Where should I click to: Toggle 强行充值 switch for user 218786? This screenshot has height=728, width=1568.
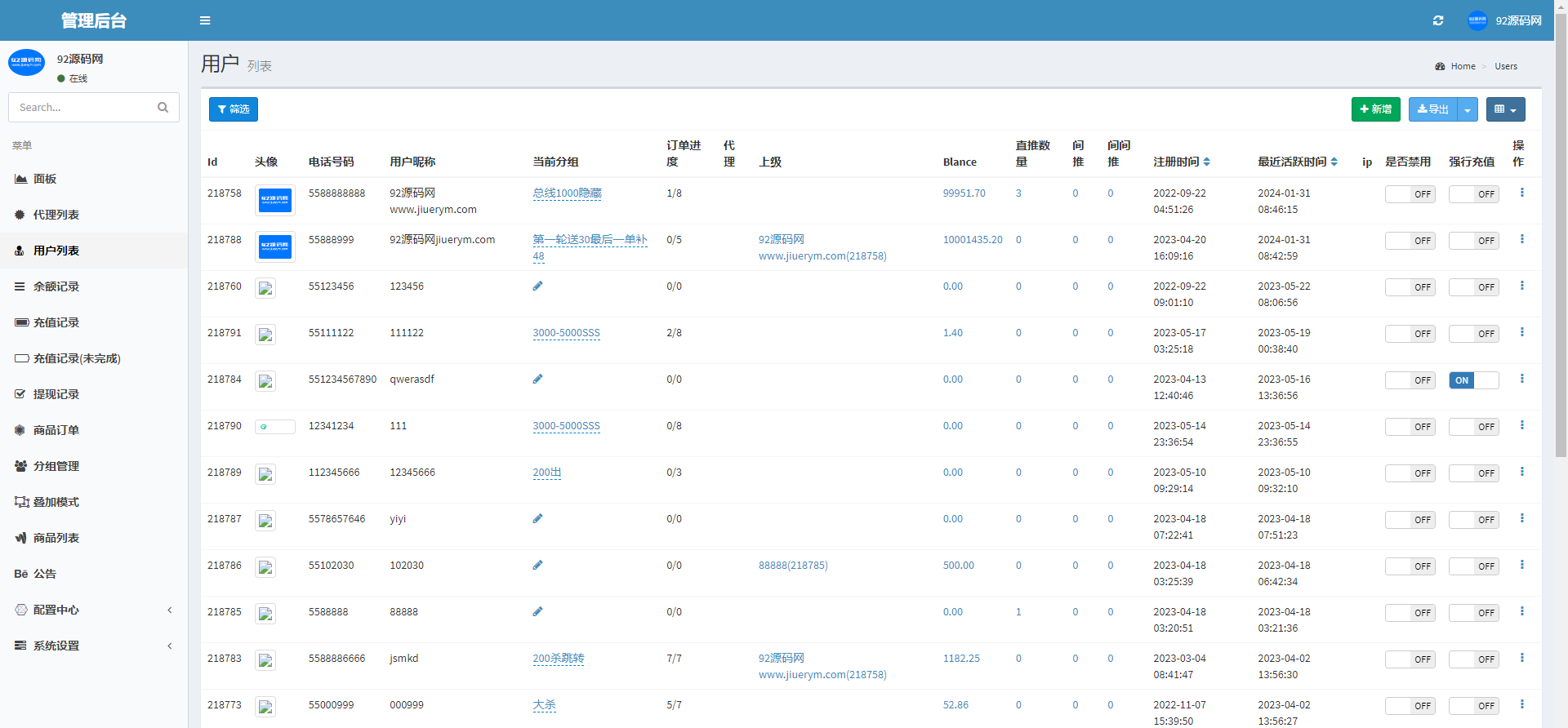1474,566
